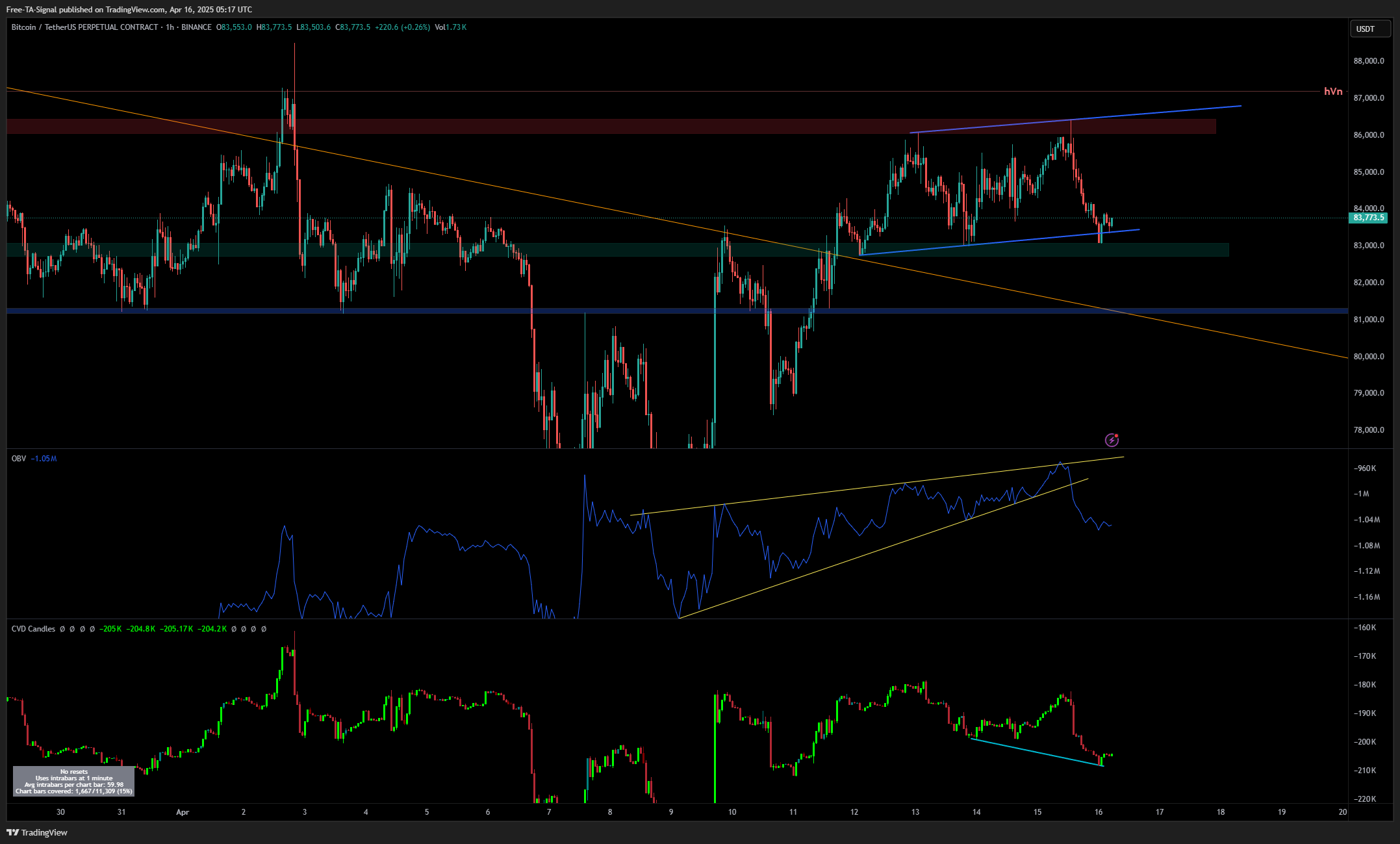Click the open value O83,553.0

234,27
